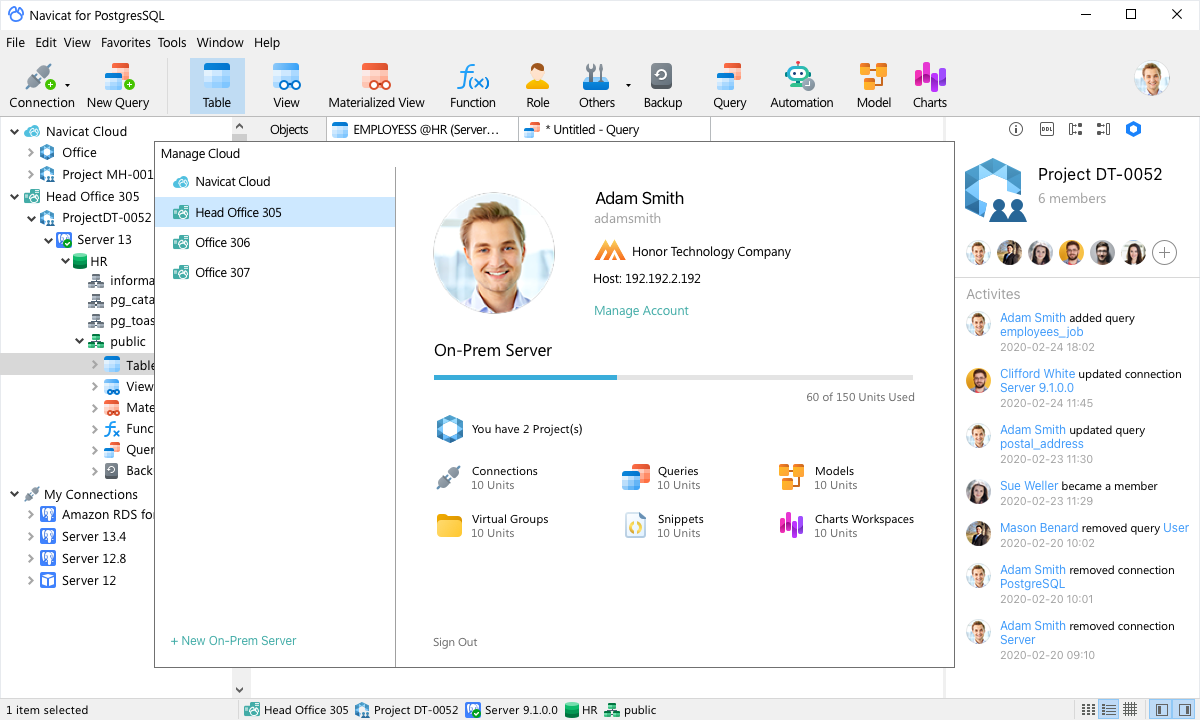This screenshot has height=720, width=1200.
Task: Click Head Office 305 in the status bar
Action: (296, 710)
